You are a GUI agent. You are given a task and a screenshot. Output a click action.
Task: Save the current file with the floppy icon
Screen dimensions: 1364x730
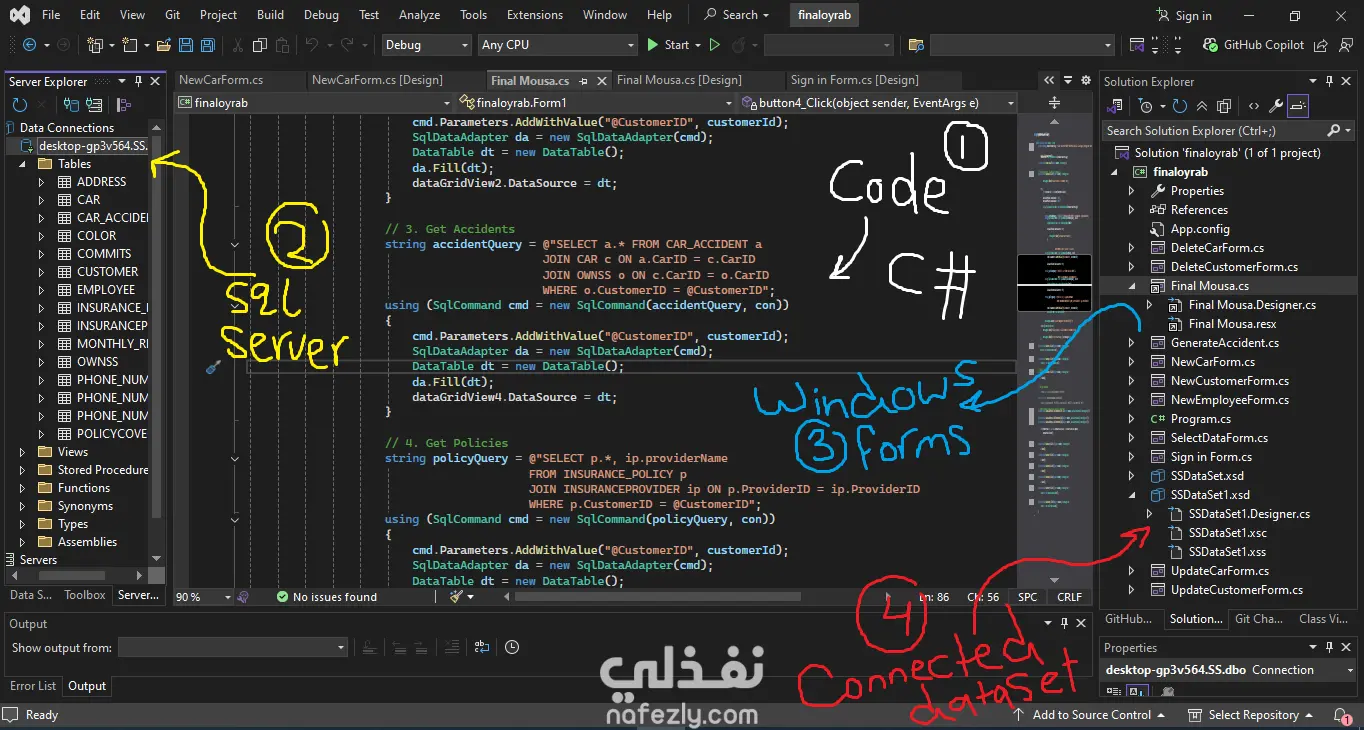(186, 45)
